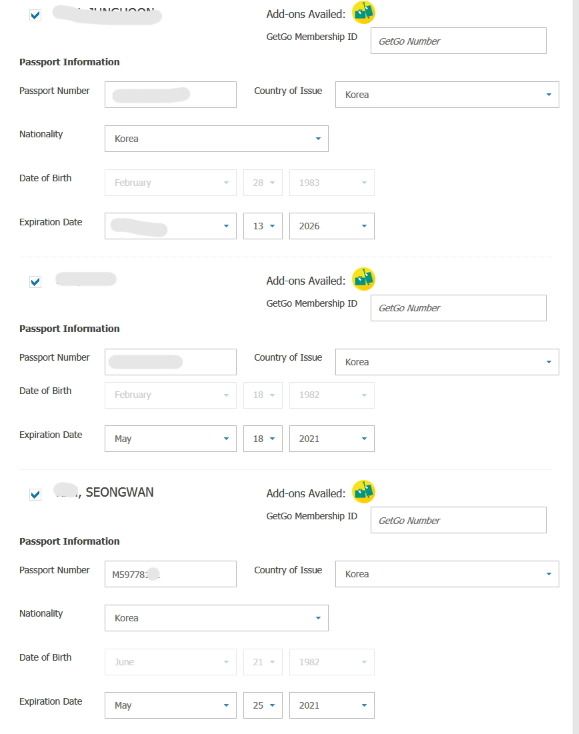The width and height of the screenshot is (579, 734).
Task: Toggle the SEONGWAN passenger checkbox
Action: [35, 494]
